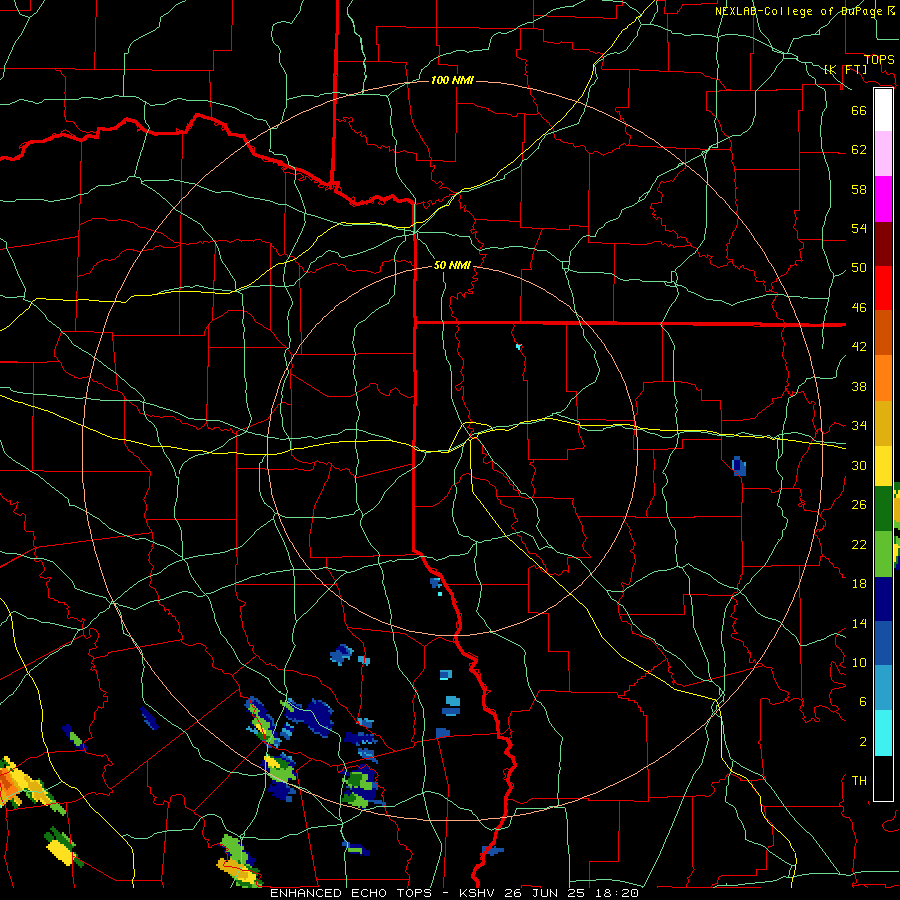
Task: Click the "30" legend value
Action: pos(859,465)
